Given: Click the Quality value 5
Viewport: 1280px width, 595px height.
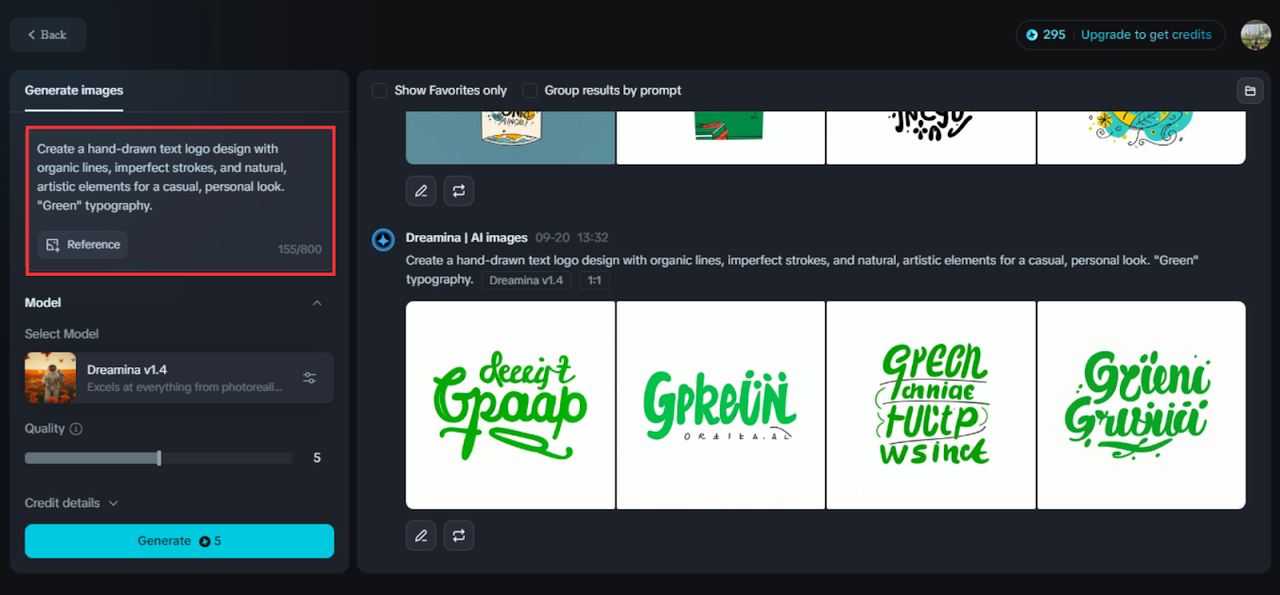Looking at the screenshot, I should pos(317,458).
